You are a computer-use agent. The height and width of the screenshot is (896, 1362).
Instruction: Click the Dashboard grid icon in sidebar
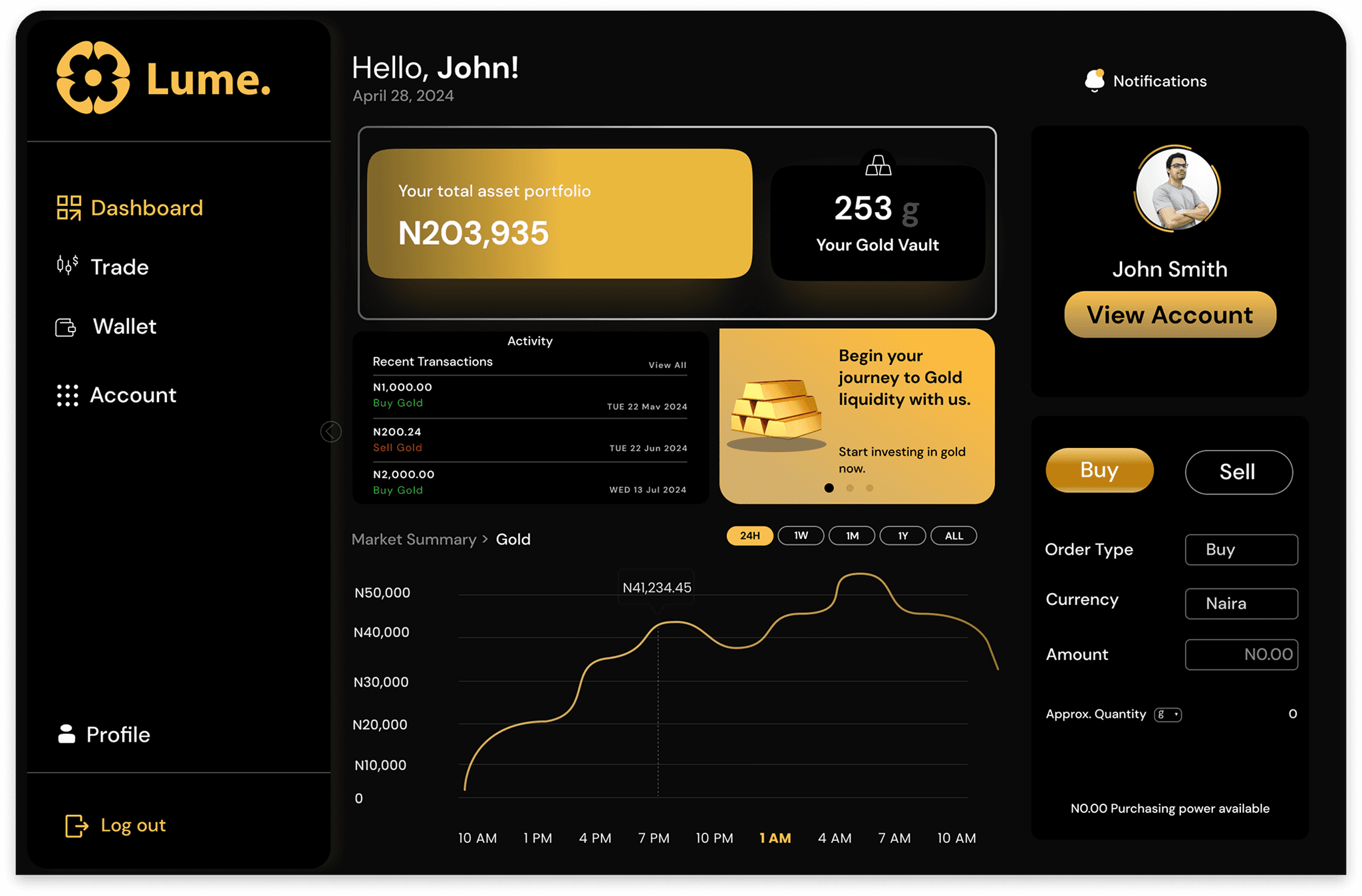(x=68, y=207)
